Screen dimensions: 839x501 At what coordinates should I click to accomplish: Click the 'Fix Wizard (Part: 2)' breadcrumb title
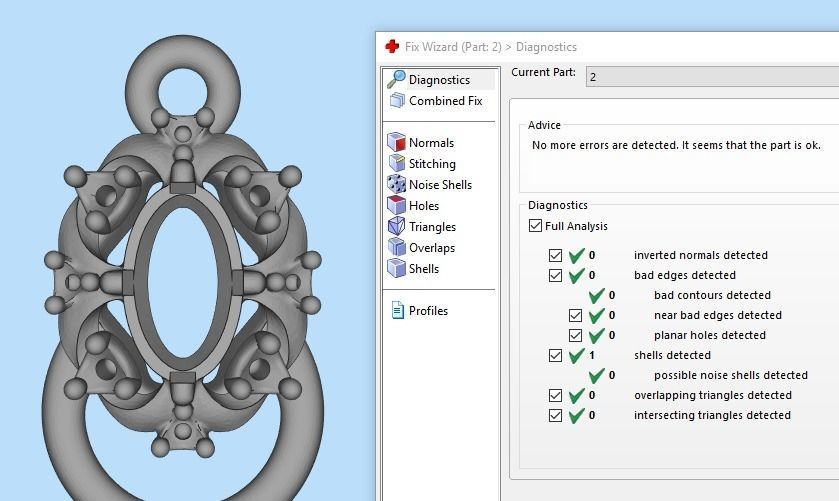click(x=453, y=47)
